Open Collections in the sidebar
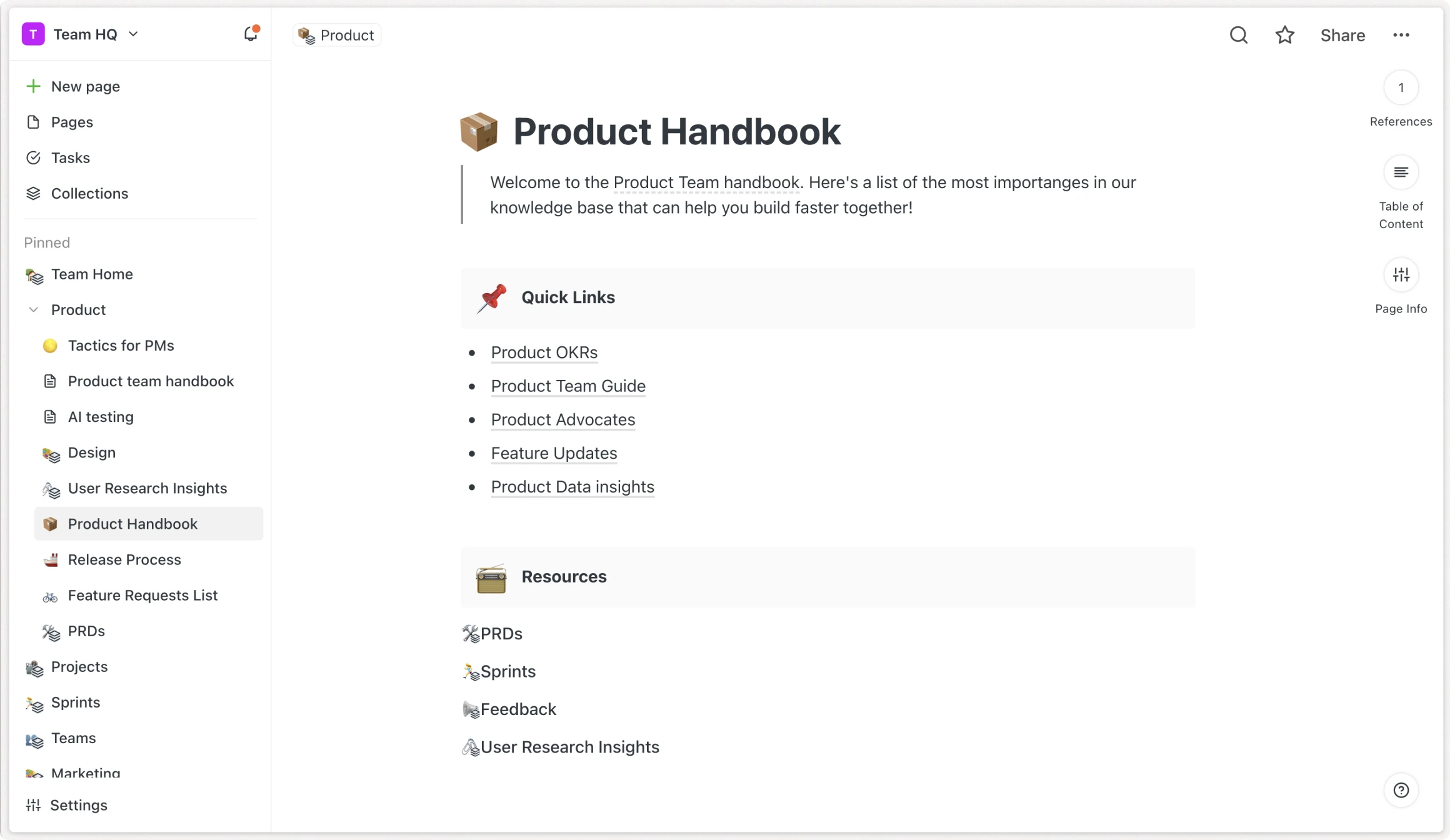Screen dimensions: 1450x840 pos(89,194)
